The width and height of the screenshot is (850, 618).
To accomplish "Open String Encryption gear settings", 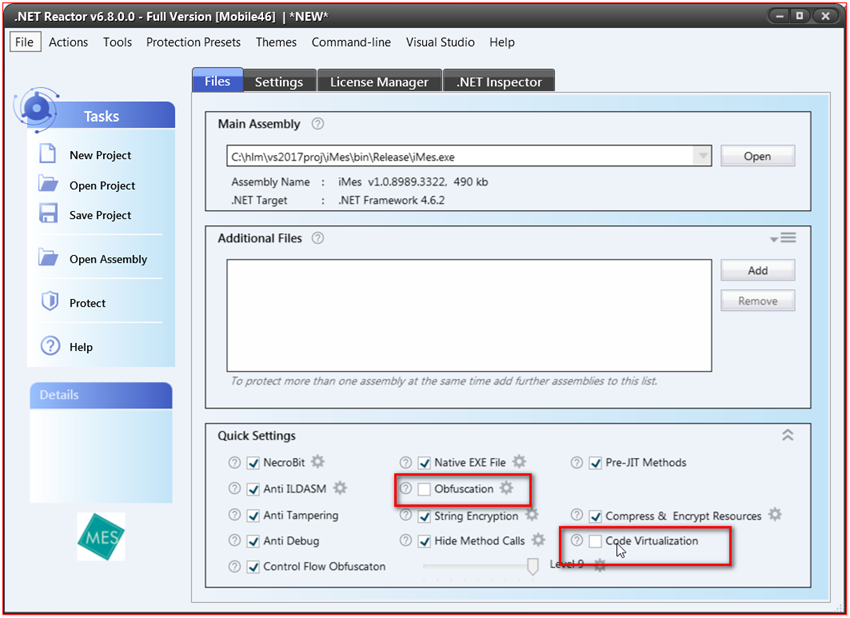I will [x=532, y=514].
